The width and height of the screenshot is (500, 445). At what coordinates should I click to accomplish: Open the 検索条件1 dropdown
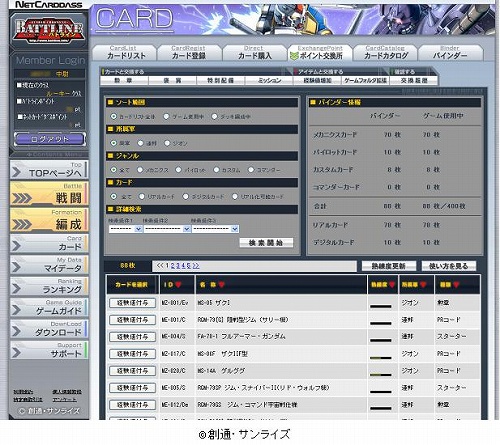tap(126, 229)
